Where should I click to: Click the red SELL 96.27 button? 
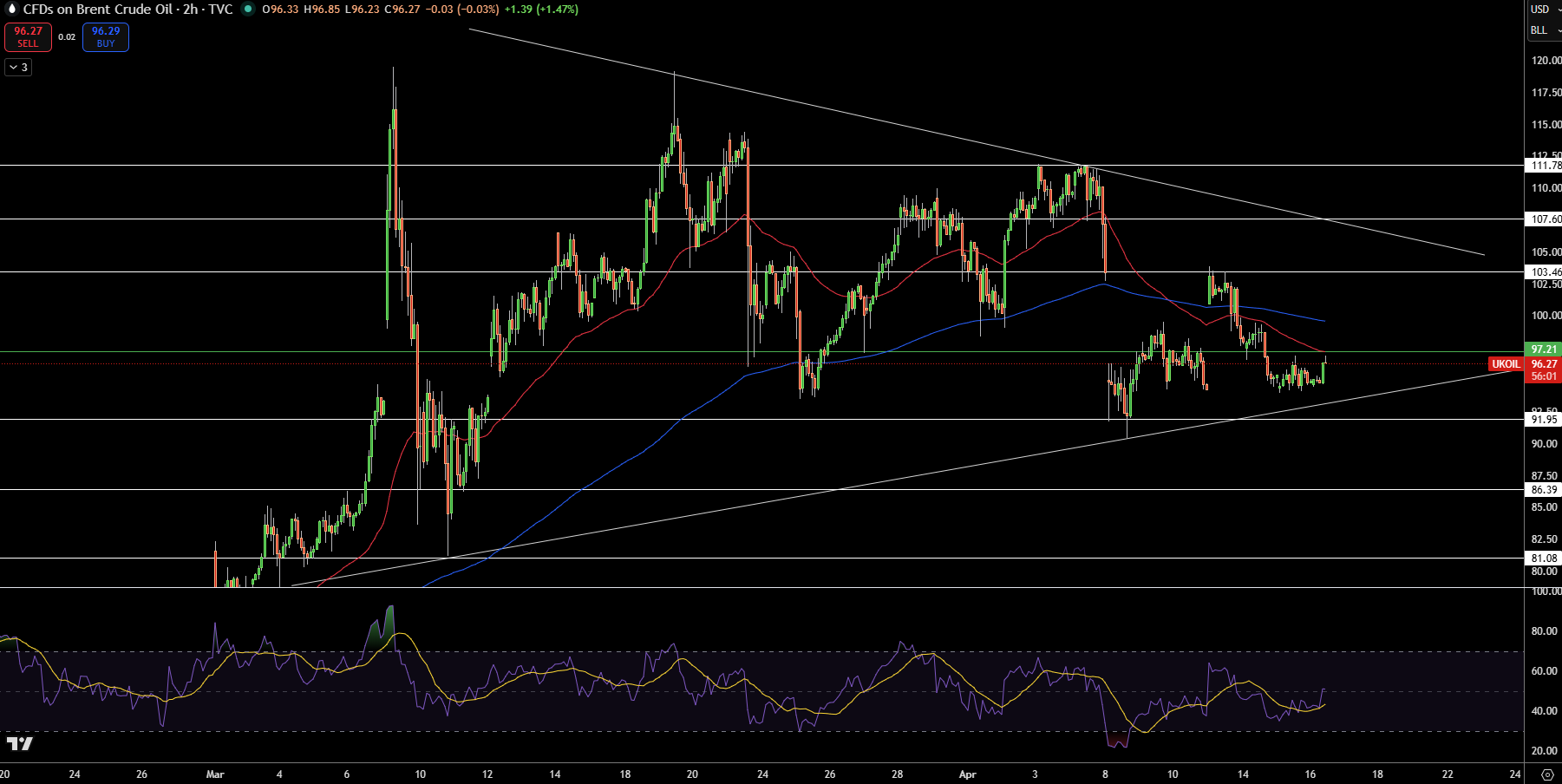[x=28, y=36]
